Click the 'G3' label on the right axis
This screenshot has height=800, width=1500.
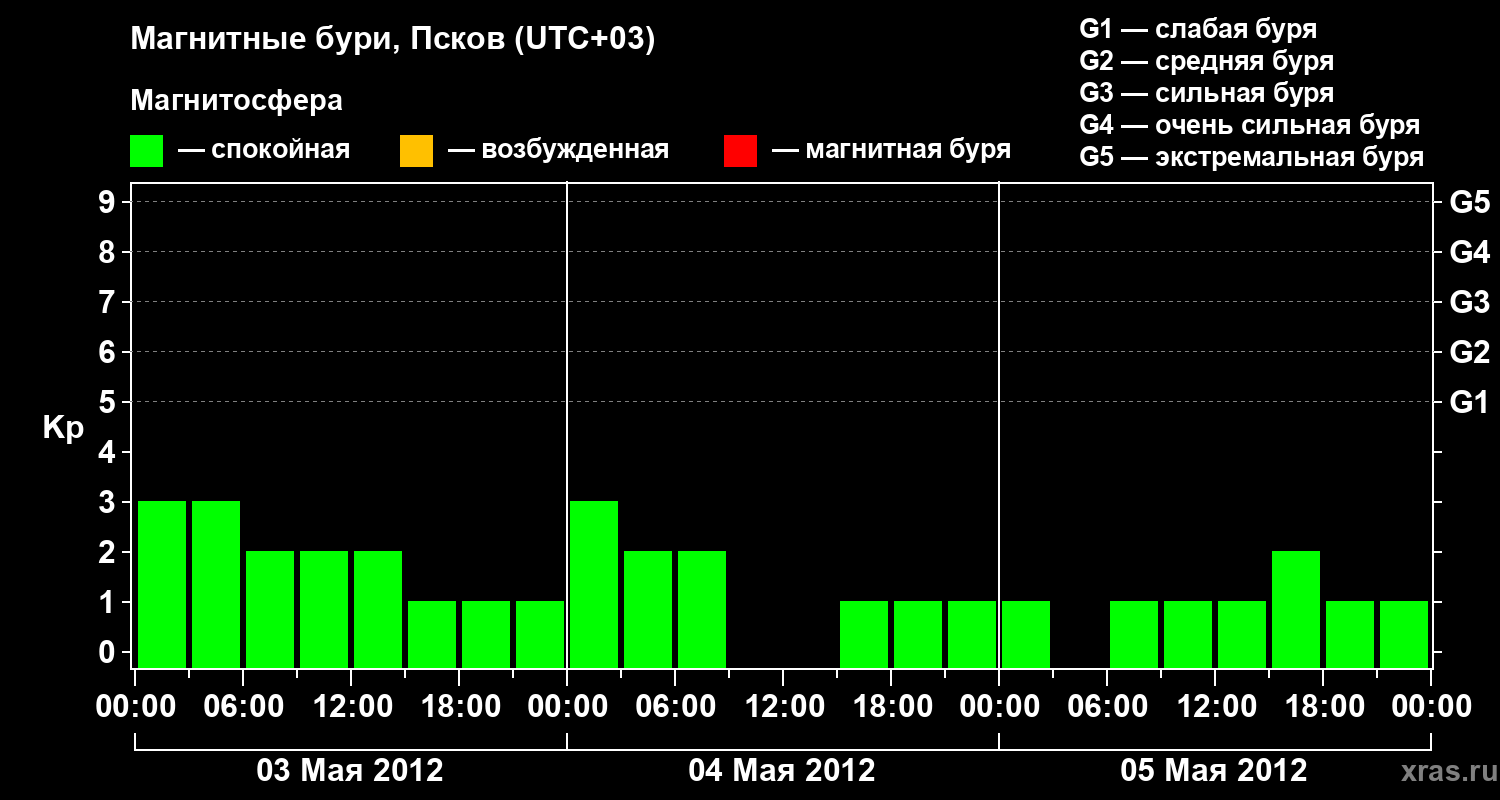click(x=1470, y=303)
